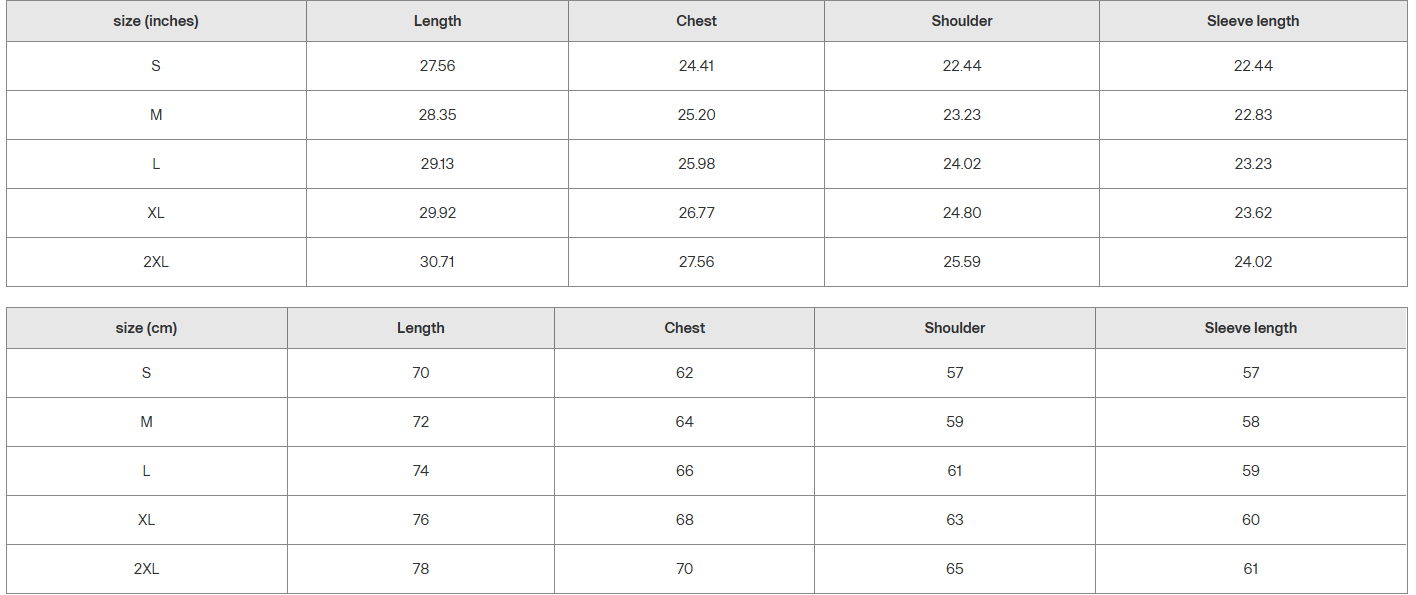1416x595 pixels.
Task: Click the 28.35 length value for M
Action: click(x=437, y=115)
